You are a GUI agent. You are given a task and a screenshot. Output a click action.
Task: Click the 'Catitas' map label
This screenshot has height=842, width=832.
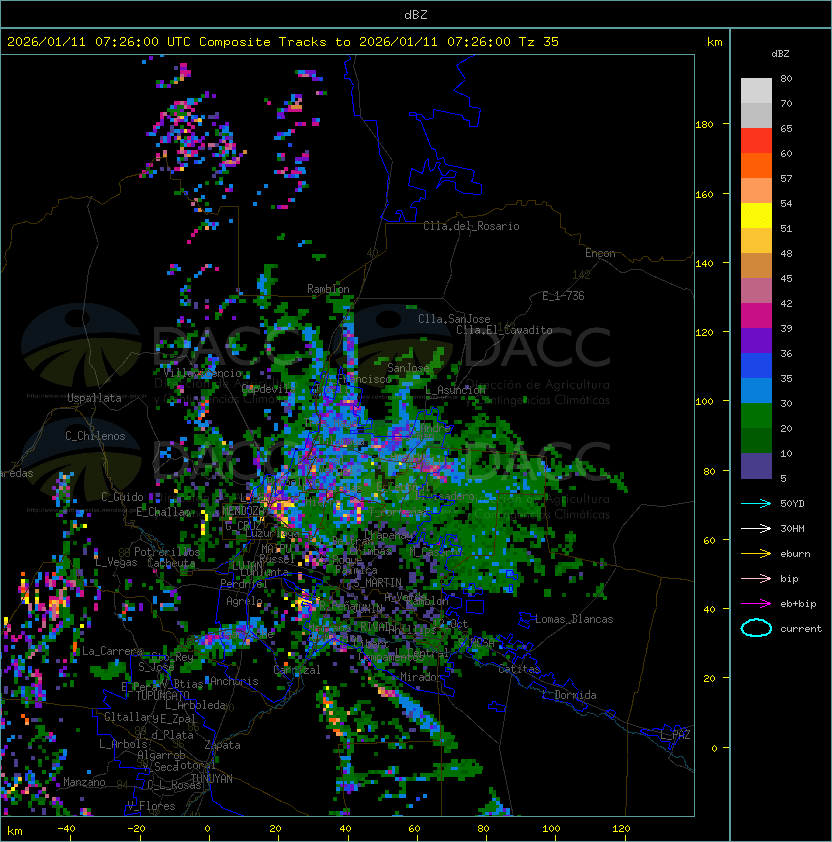click(519, 669)
